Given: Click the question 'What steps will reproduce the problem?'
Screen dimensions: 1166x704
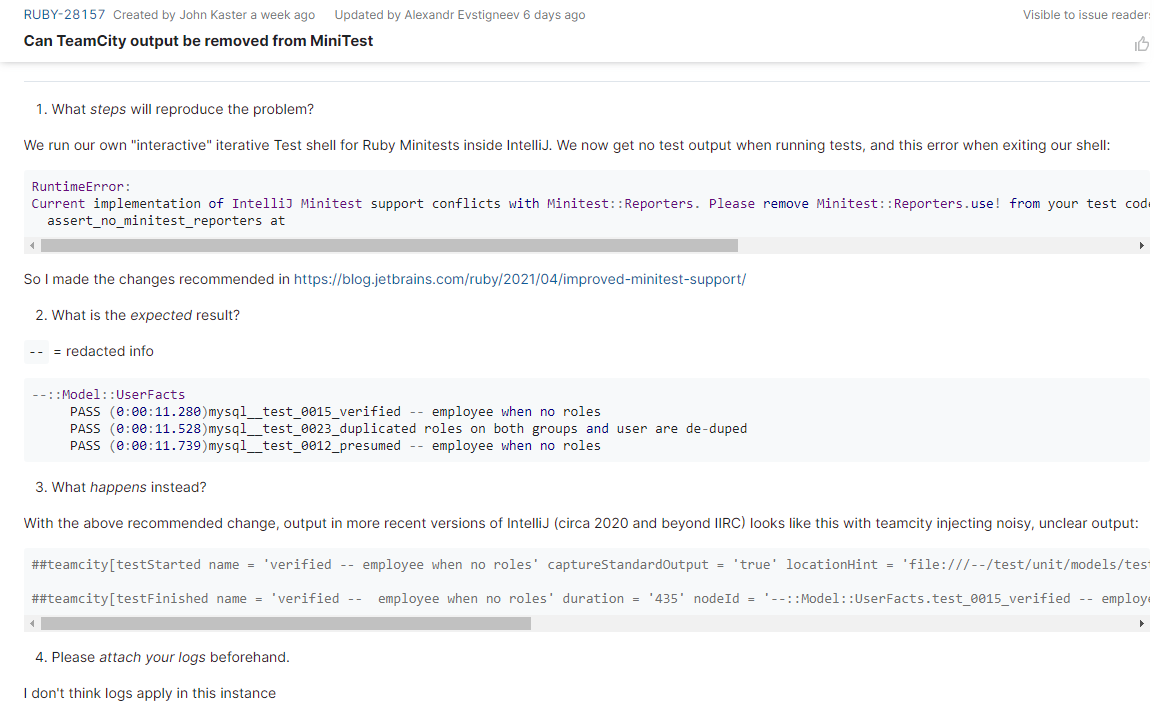Looking at the screenshot, I should (x=182, y=109).
